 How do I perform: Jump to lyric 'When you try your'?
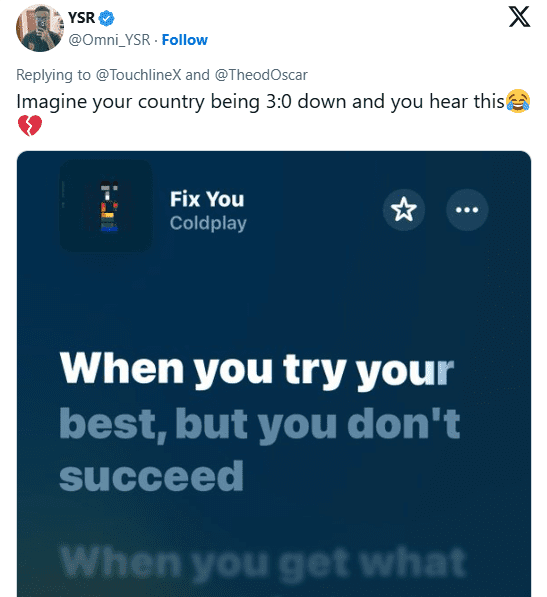coord(257,370)
